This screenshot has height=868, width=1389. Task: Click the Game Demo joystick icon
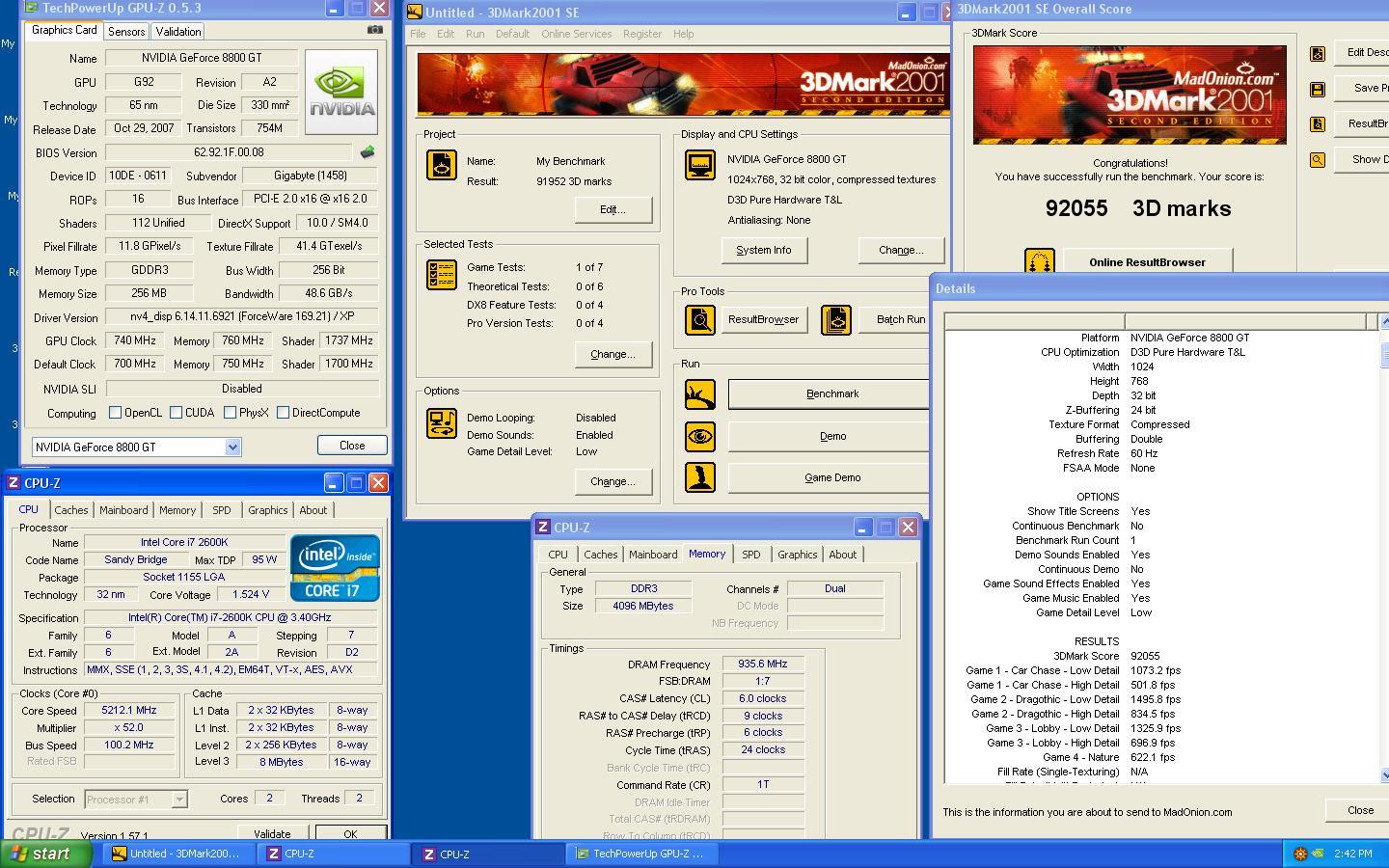[700, 477]
